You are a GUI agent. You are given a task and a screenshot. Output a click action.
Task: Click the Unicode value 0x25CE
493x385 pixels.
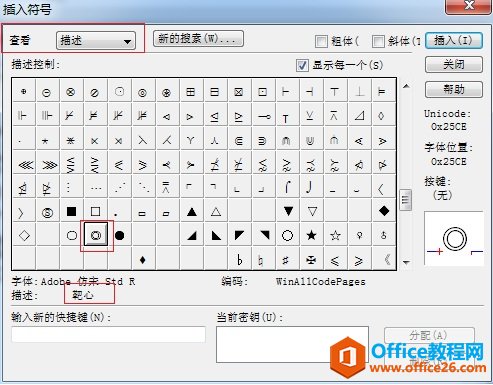[x=449, y=127]
